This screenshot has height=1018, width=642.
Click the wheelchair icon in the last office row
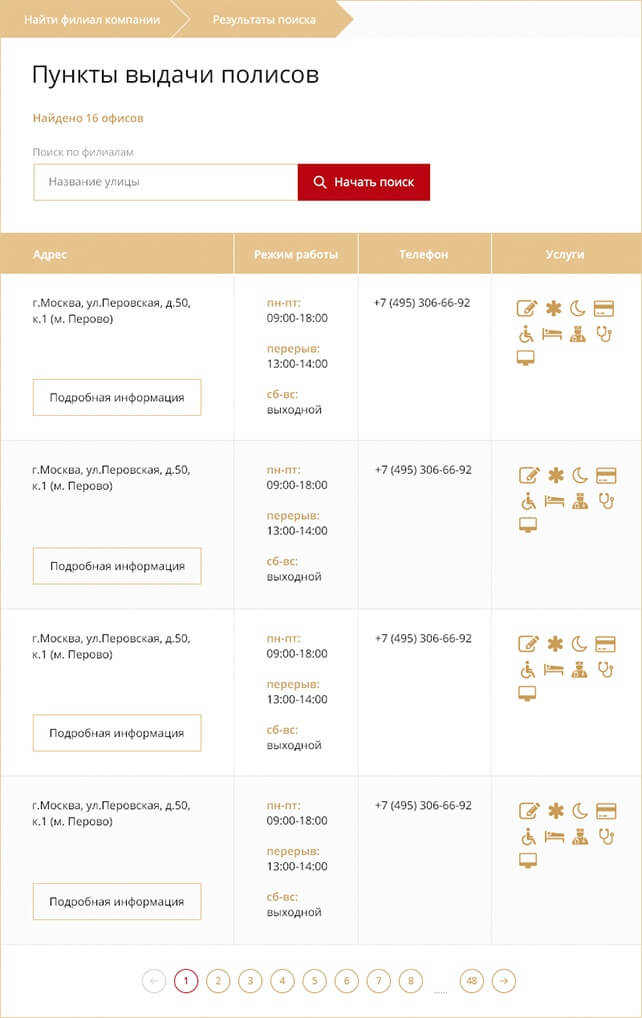tap(528, 836)
